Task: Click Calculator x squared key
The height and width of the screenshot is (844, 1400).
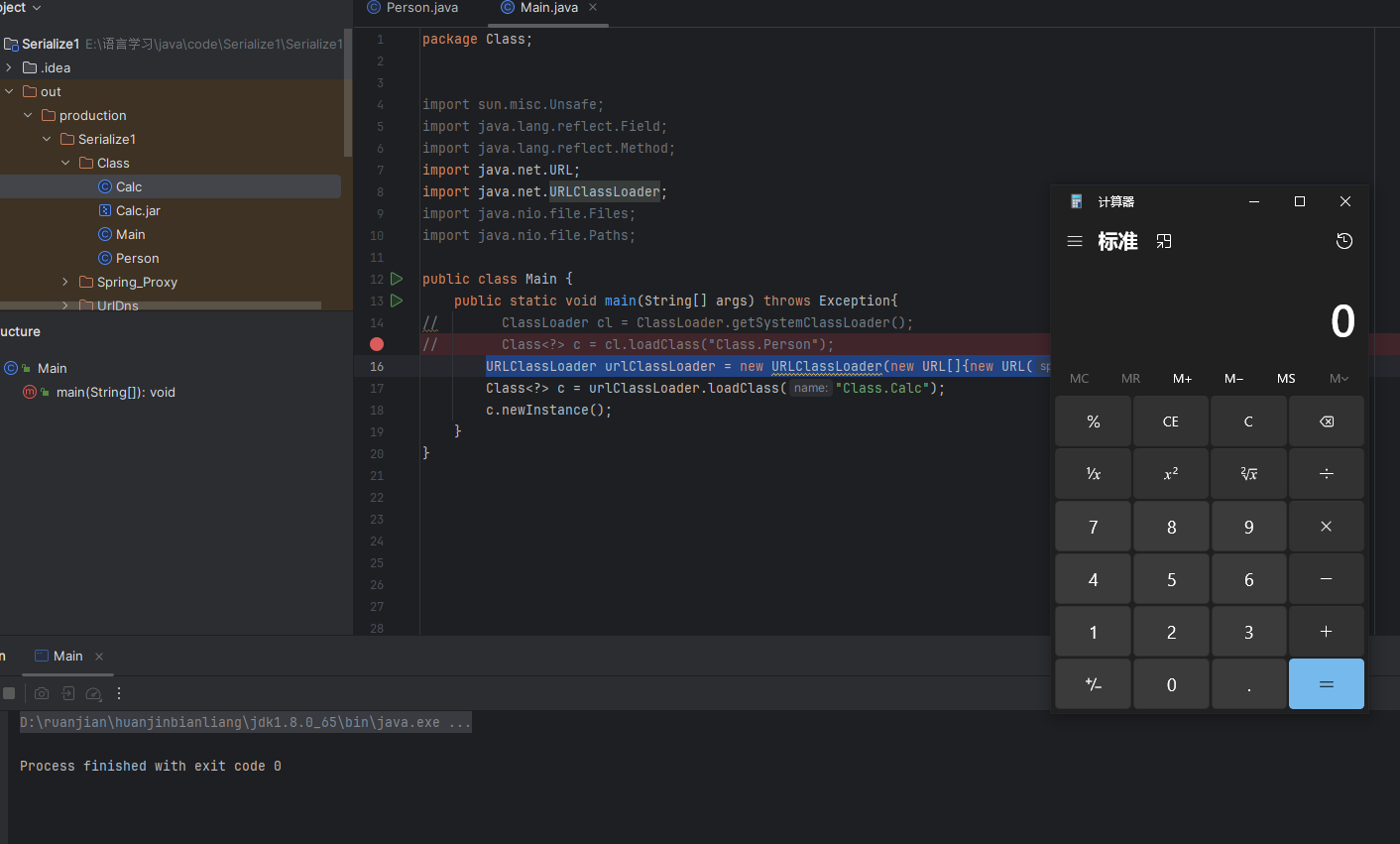Action: tap(1171, 474)
